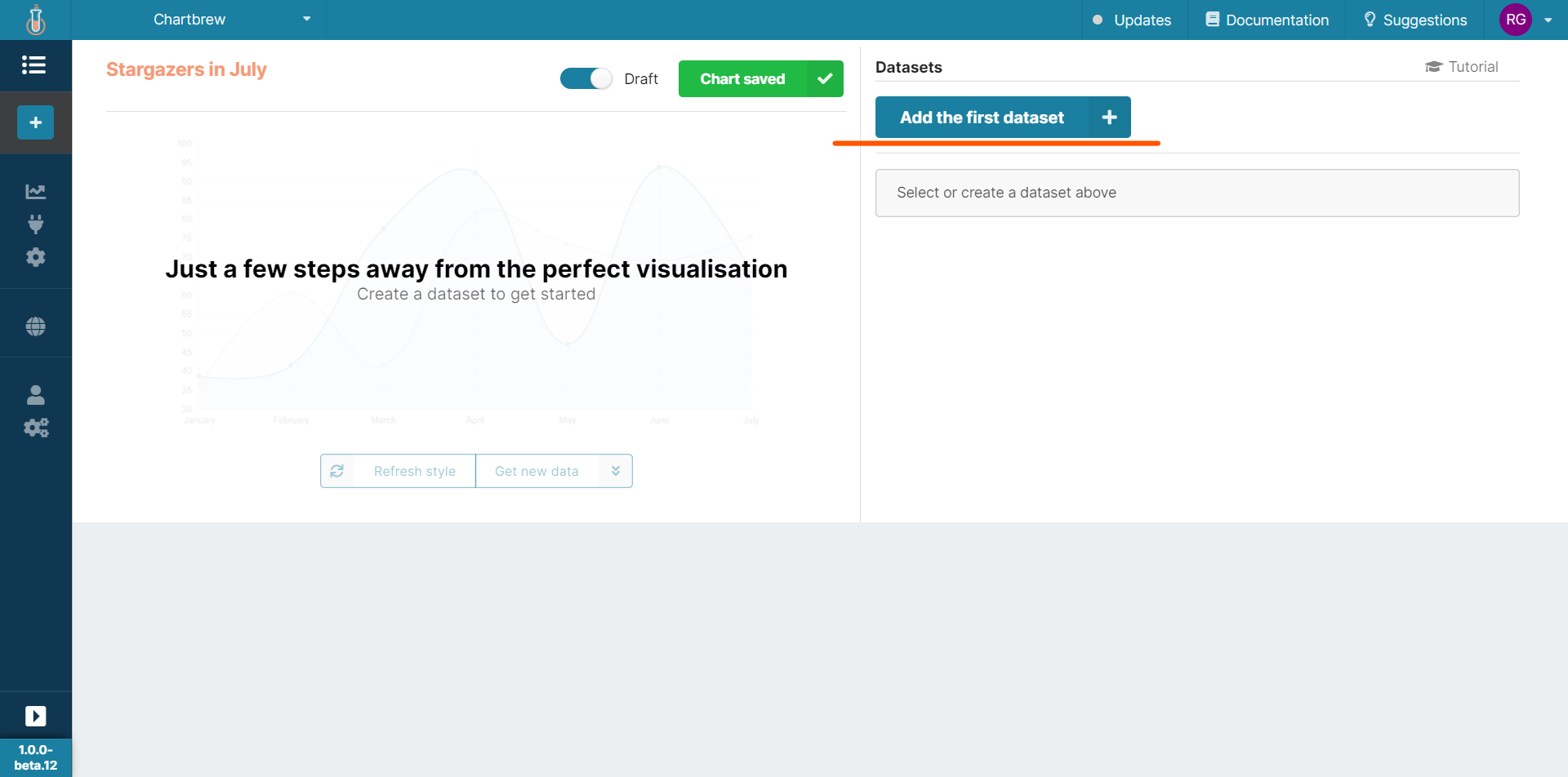This screenshot has height=777, width=1568.
Task: Open the charts overview icon
Action: (x=35, y=190)
